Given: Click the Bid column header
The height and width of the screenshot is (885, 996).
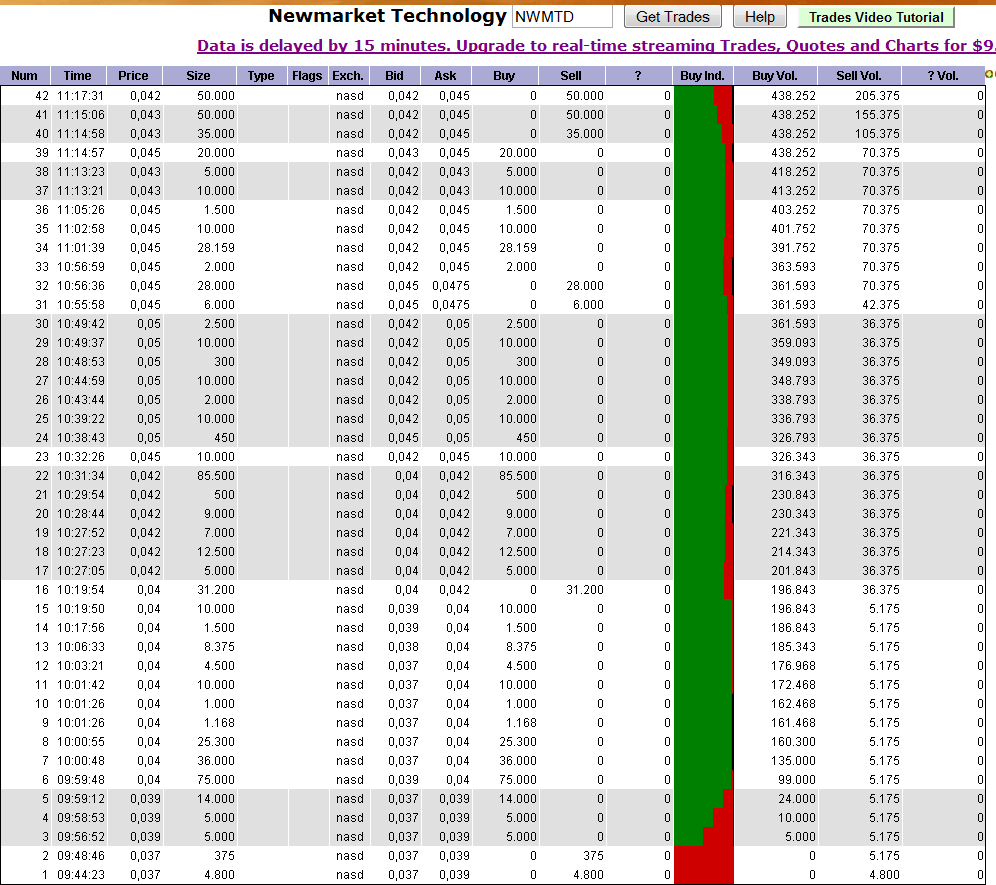Looking at the screenshot, I should point(394,76).
